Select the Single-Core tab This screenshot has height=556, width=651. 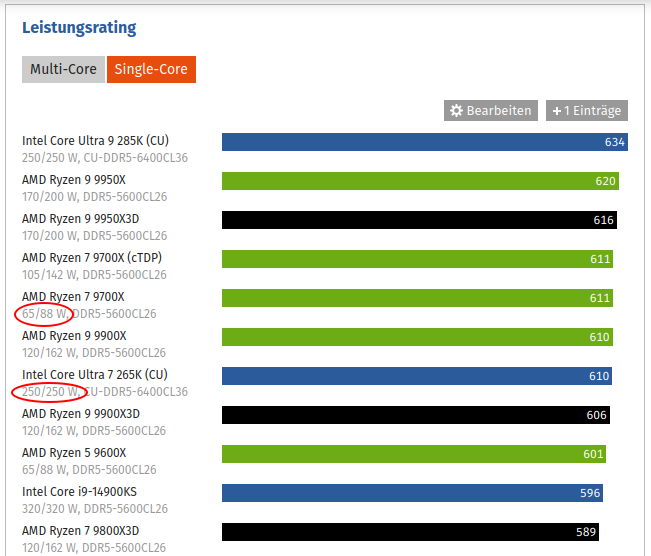(151, 69)
